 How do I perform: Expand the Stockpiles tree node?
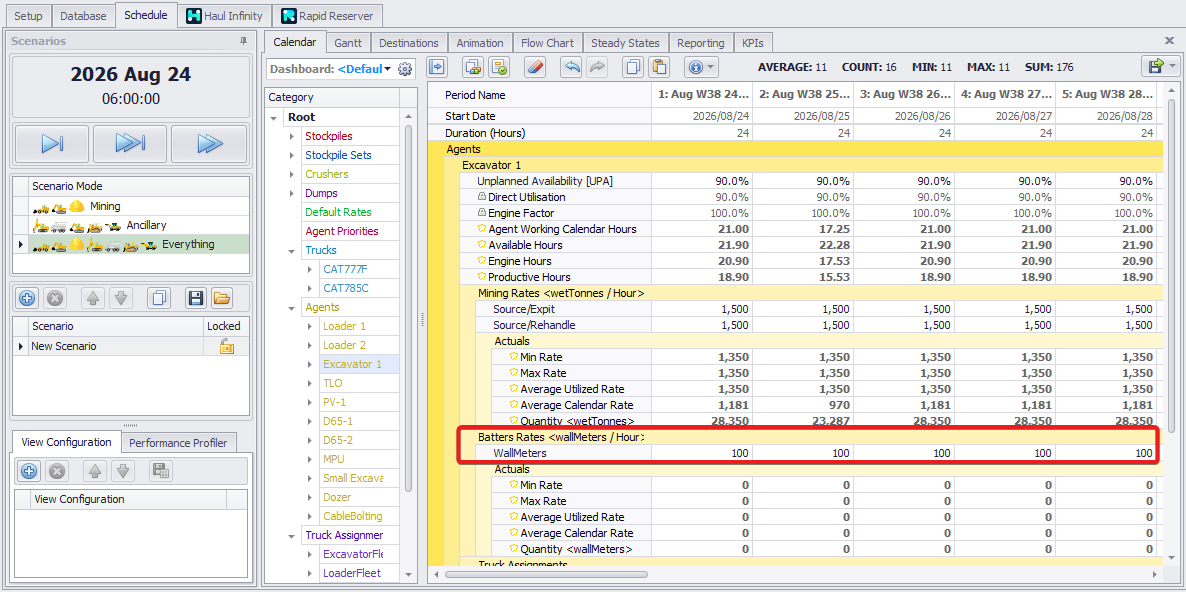[x=292, y=136]
